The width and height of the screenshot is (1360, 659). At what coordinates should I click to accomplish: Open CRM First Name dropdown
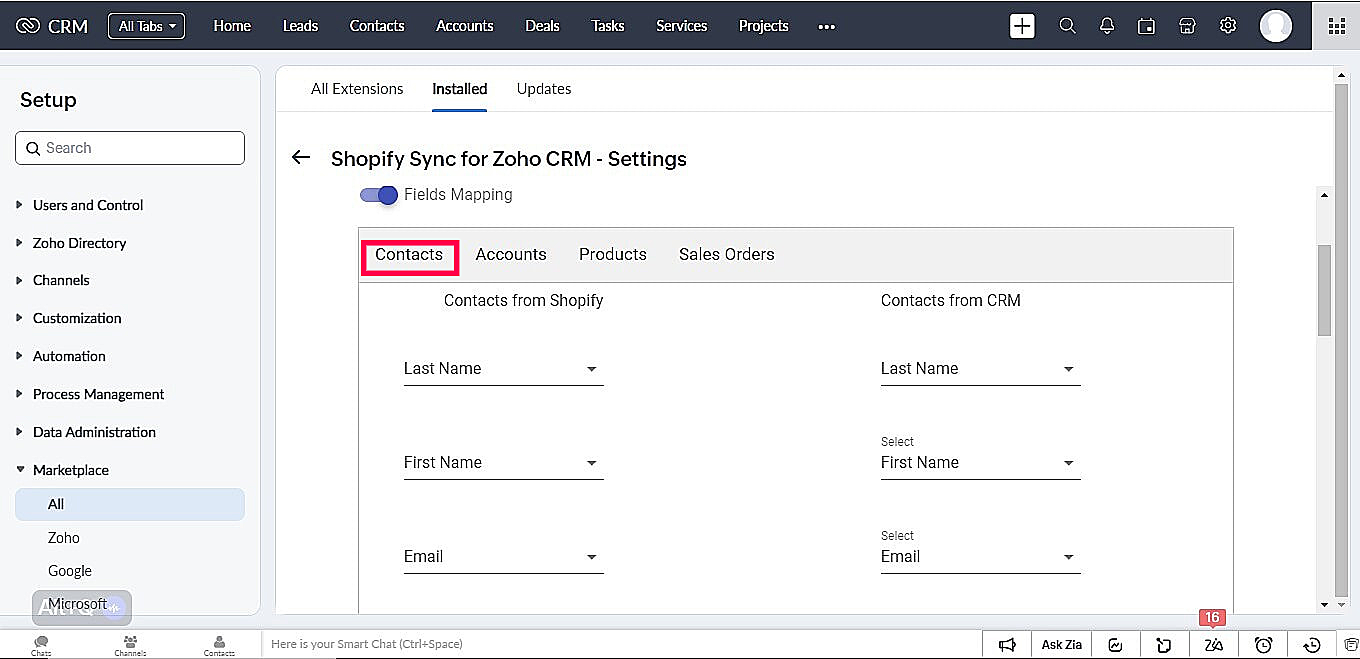(x=980, y=463)
